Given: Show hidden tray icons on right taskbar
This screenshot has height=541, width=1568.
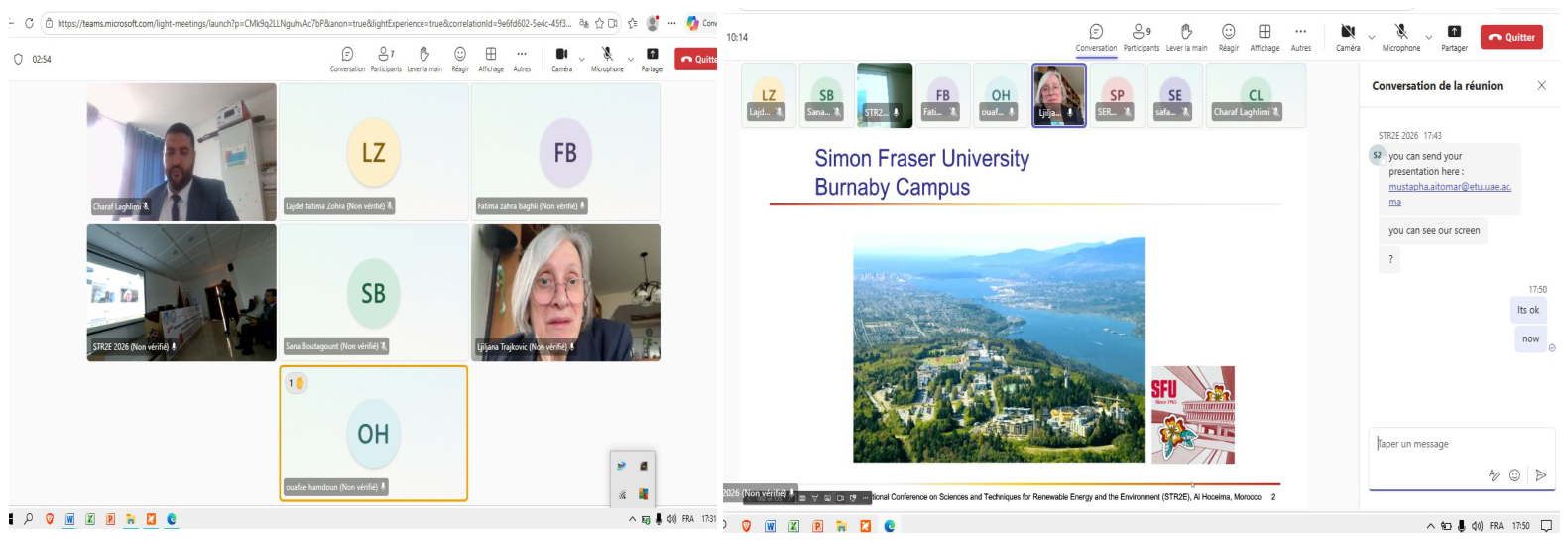Looking at the screenshot, I should [1430, 526].
